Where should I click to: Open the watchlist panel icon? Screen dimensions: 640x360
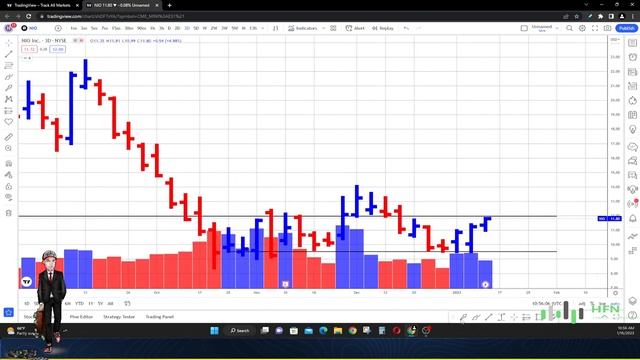(633, 43)
